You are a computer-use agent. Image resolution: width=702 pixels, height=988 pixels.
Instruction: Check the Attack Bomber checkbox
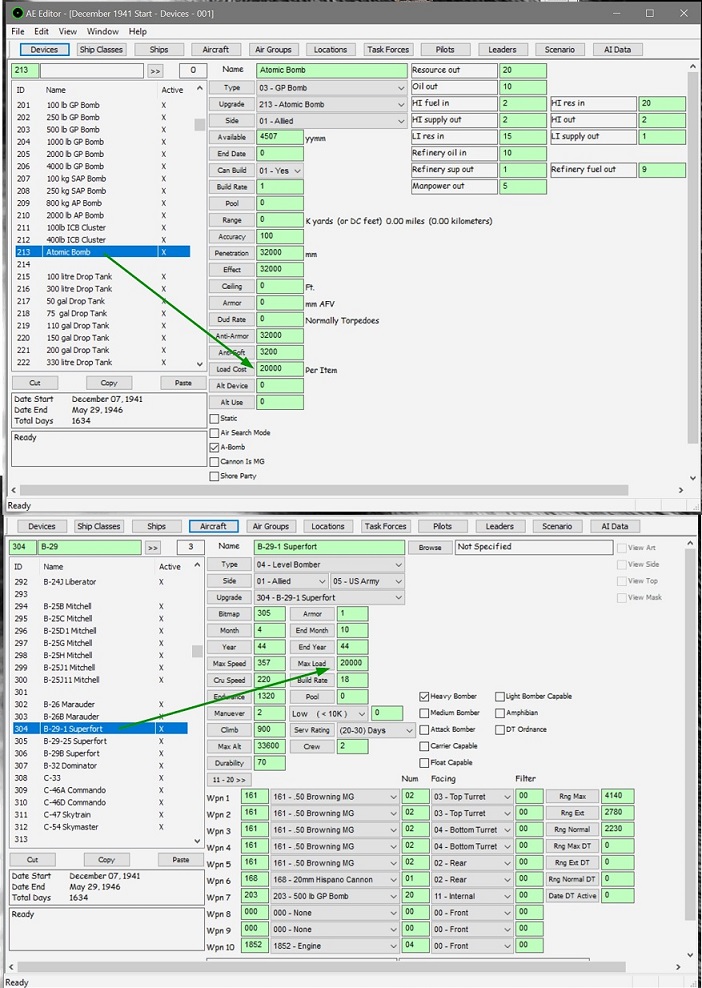click(x=424, y=729)
